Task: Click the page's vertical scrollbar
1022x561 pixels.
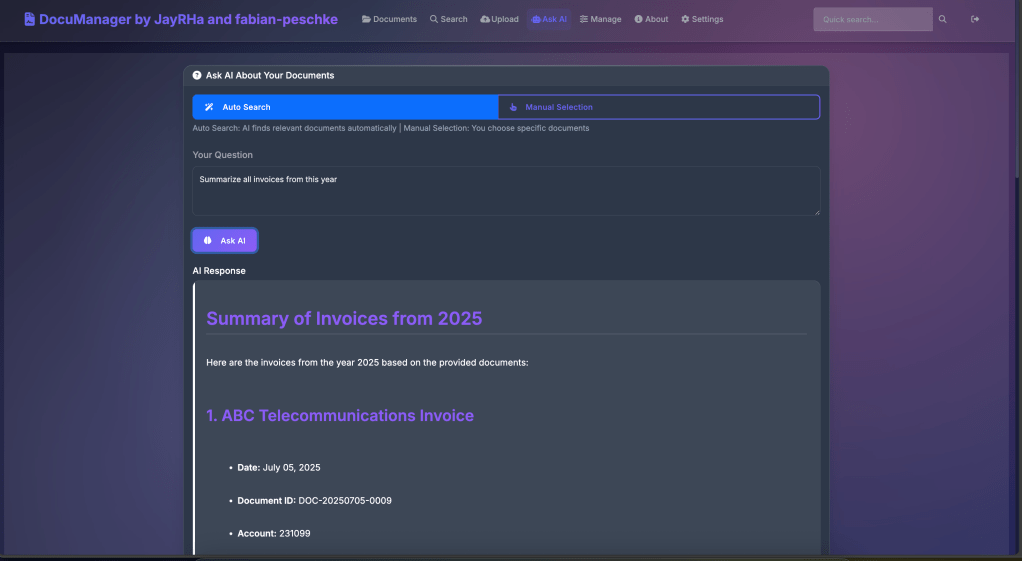Action: [x=1015, y=300]
